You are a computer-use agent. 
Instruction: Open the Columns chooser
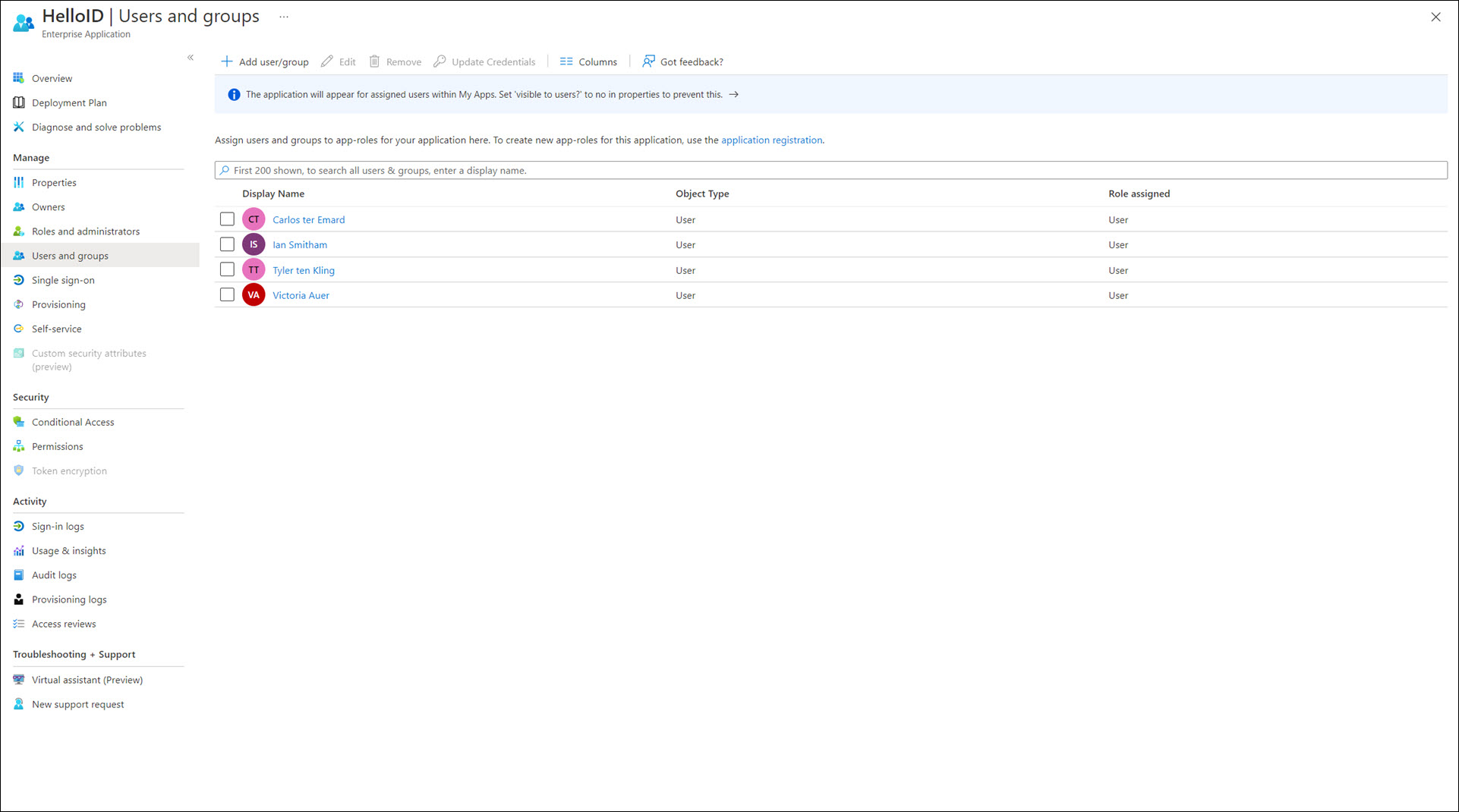coord(588,61)
